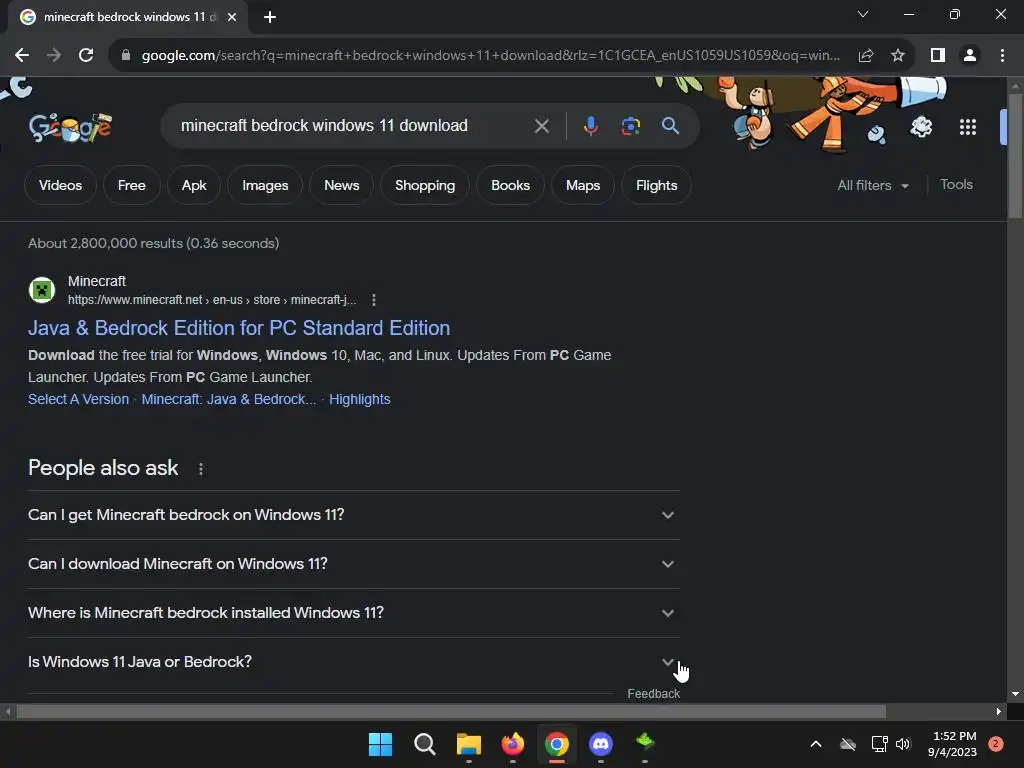Clear the search box text
Image resolution: width=1024 pixels, height=768 pixels.
541,126
